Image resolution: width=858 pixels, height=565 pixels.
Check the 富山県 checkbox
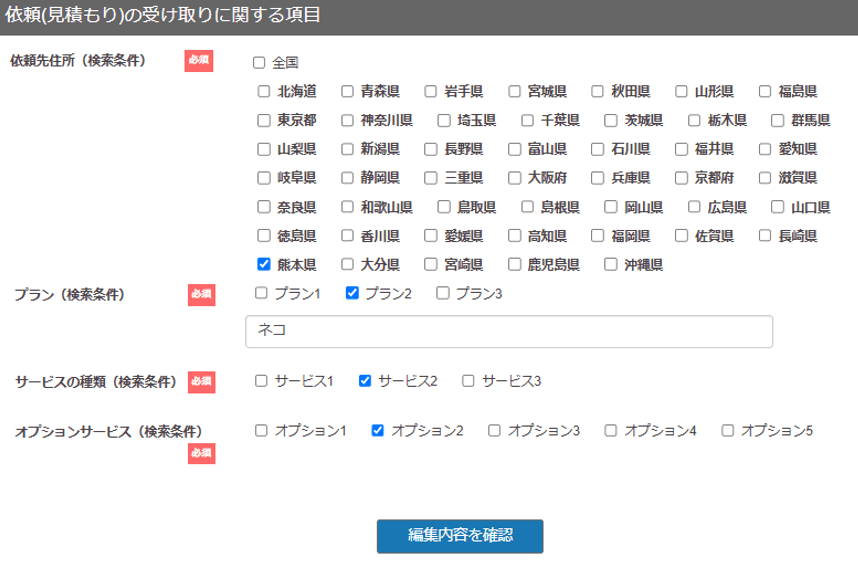(514, 149)
